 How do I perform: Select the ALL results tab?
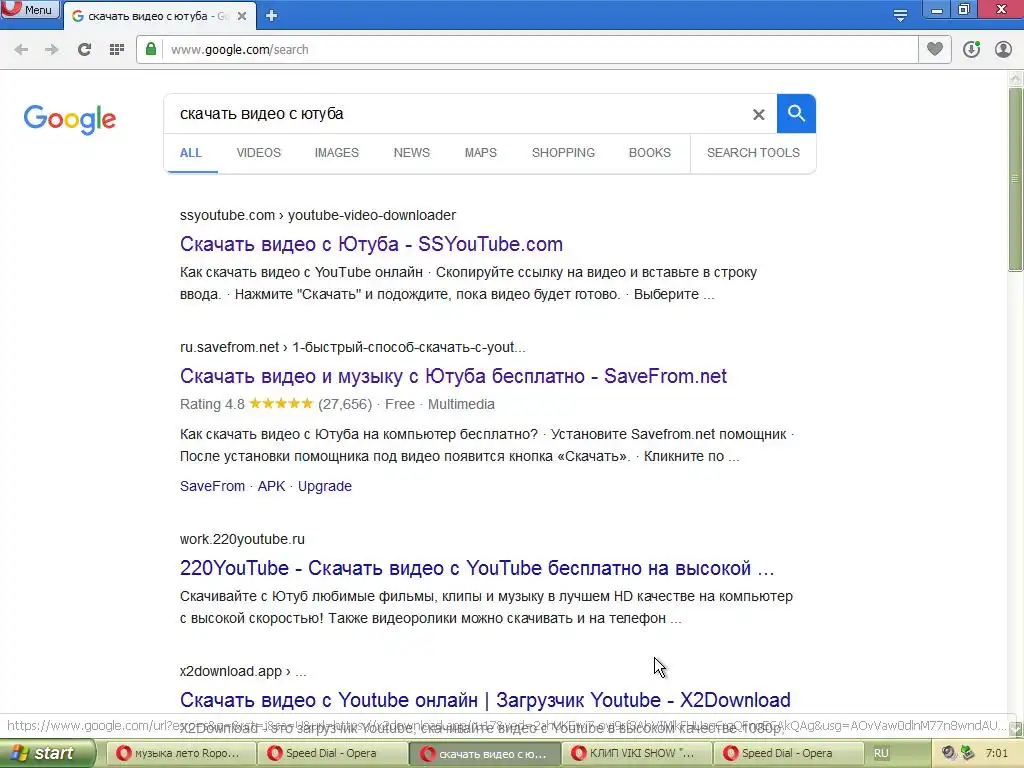coord(191,153)
